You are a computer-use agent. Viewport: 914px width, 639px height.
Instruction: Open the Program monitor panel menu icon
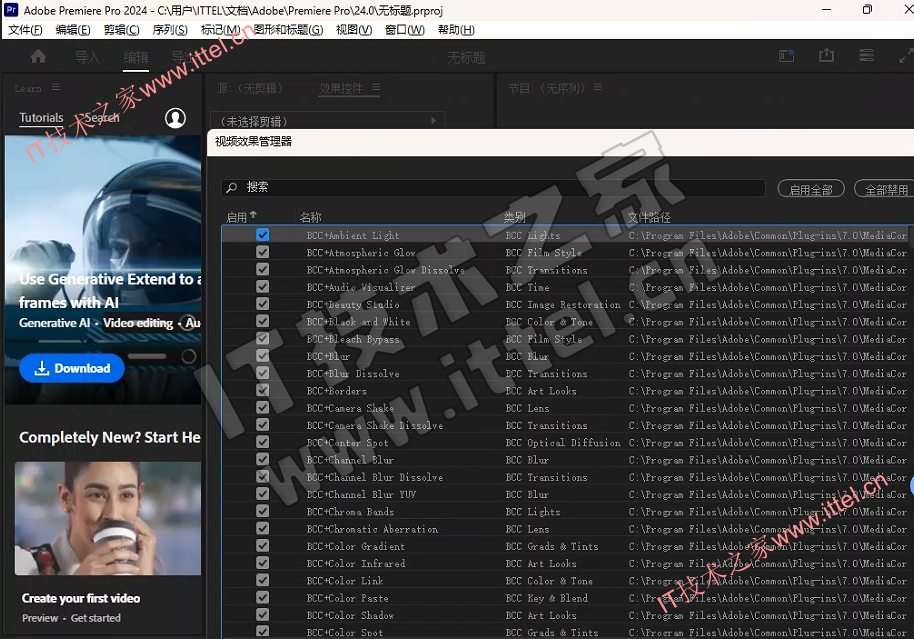[597, 87]
